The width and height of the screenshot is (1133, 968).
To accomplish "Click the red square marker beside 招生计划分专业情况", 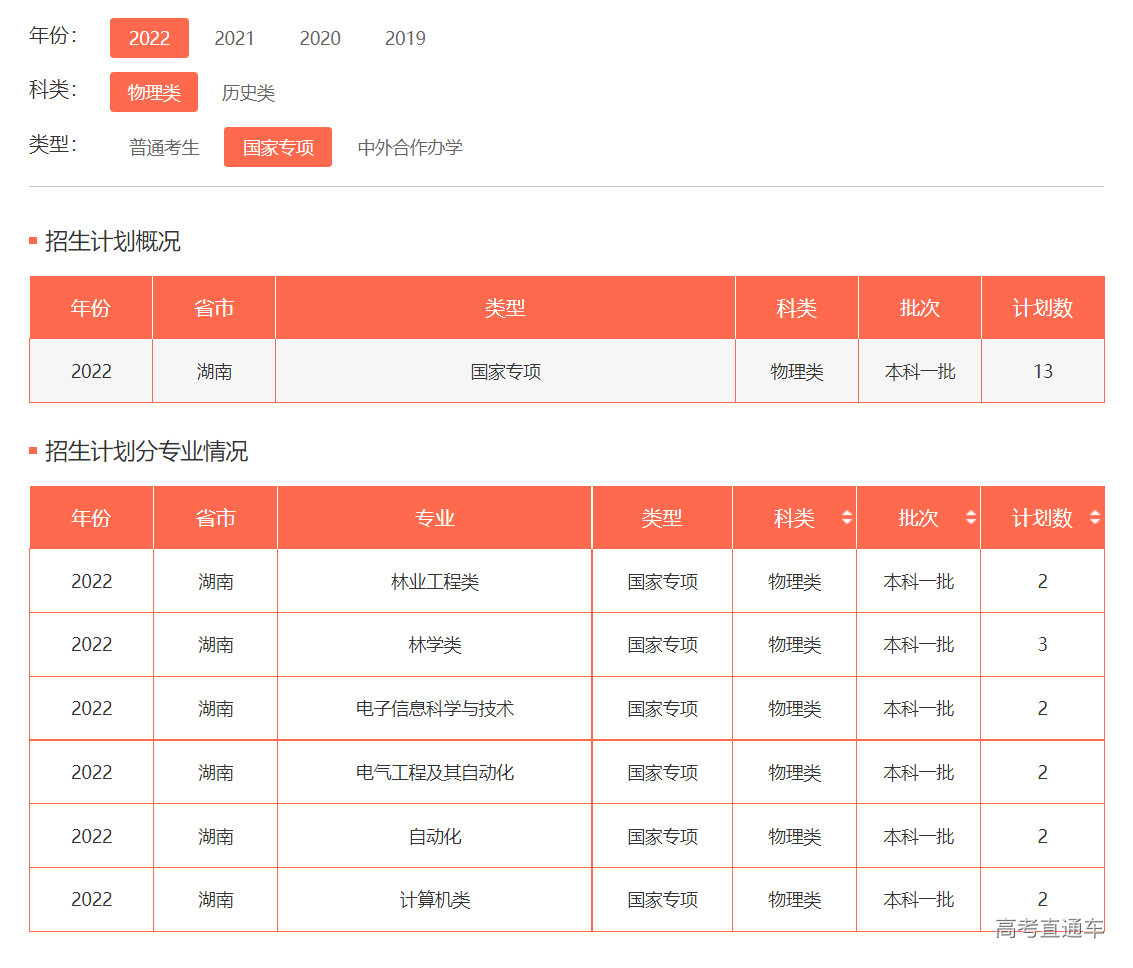I will tap(33, 452).
